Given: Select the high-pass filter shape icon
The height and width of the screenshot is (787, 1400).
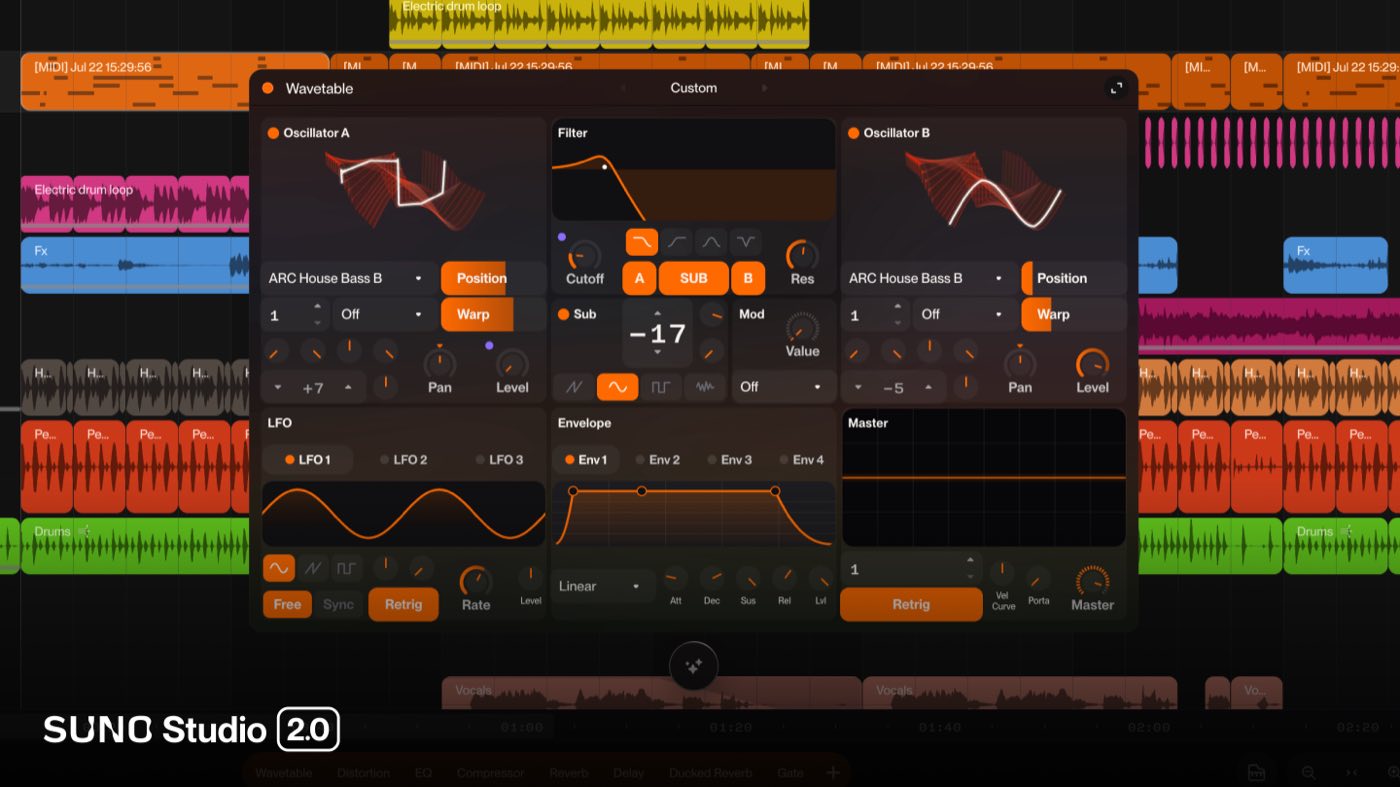Looking at the screenshot, I should tap(676, 242).
